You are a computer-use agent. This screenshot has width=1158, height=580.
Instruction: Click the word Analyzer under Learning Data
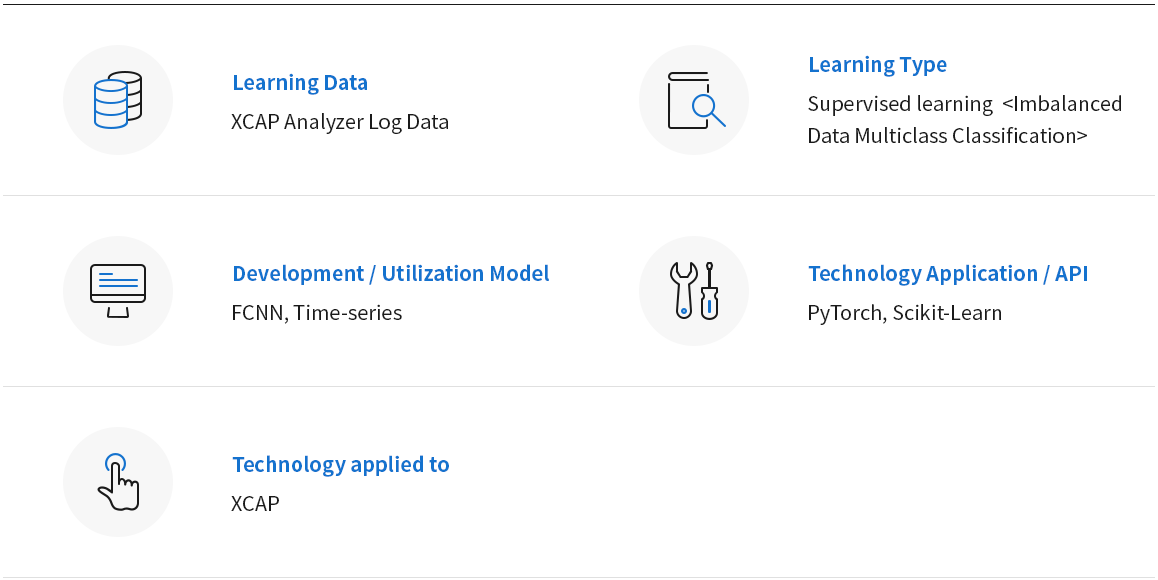[323, 121]
